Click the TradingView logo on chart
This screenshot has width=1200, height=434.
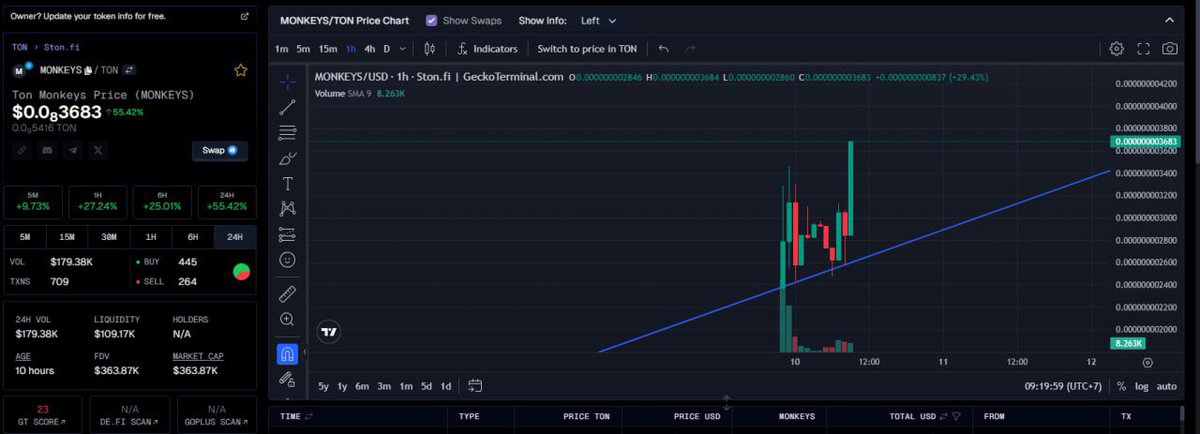(x=328, y=332)
